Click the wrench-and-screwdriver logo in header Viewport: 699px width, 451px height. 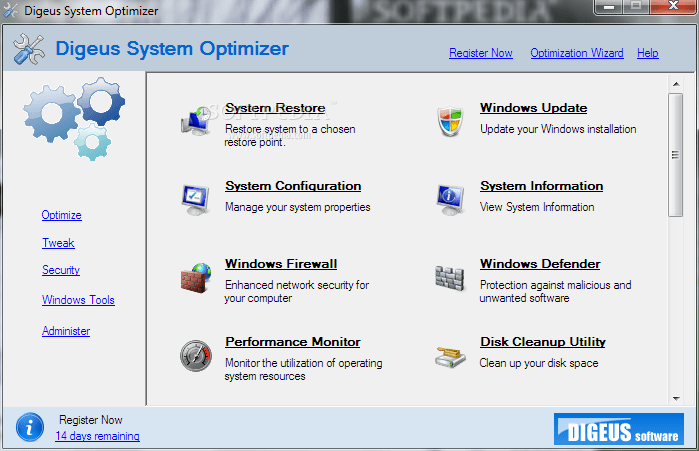[x=29, y=49]
